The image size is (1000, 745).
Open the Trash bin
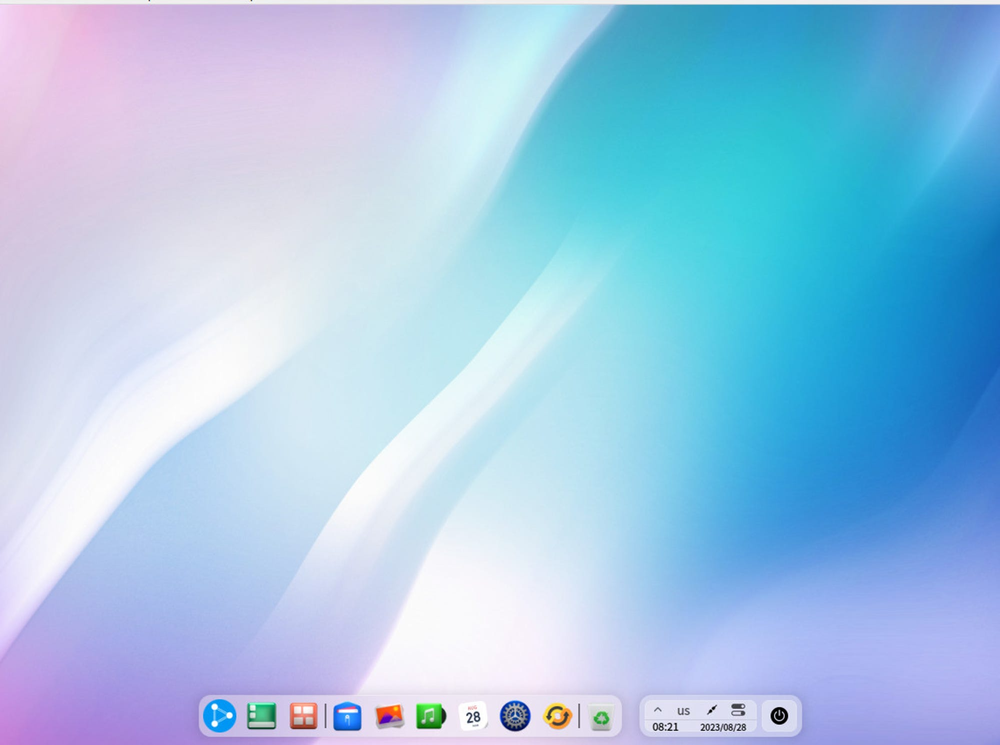(x=600, y=717)
